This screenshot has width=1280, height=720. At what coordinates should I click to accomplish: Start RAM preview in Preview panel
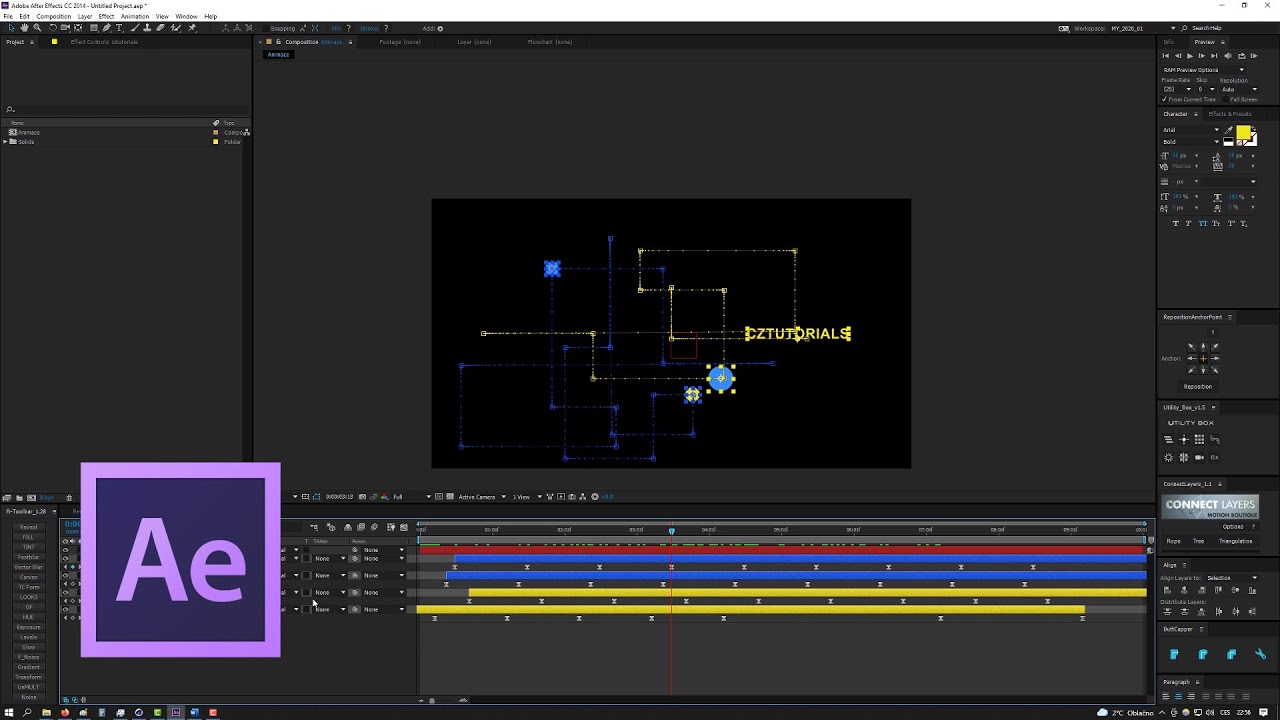pyautogui.click(x=1254, y=56)
